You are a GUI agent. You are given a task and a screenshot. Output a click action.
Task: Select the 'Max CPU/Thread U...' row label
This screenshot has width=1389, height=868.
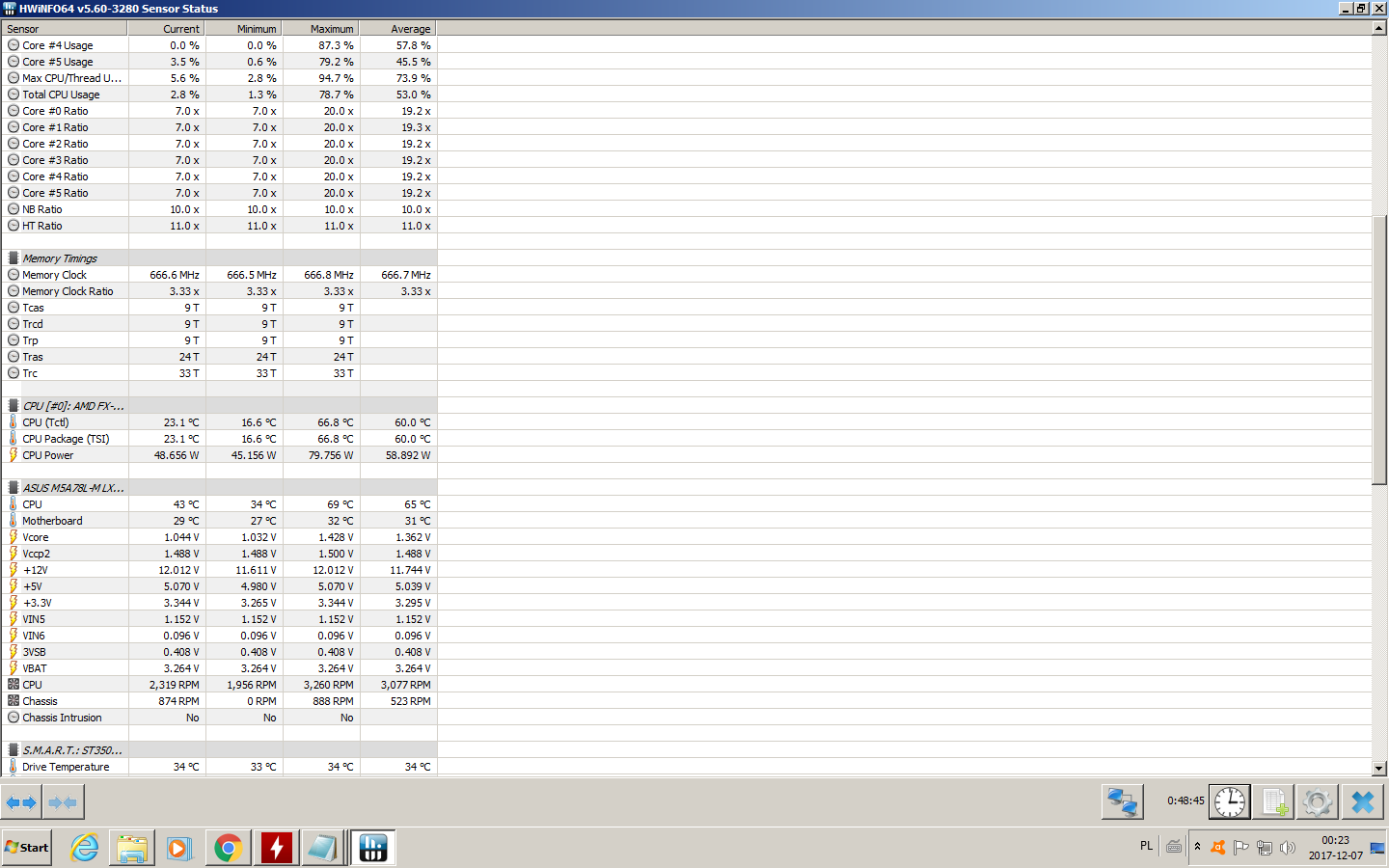[72, 78]
